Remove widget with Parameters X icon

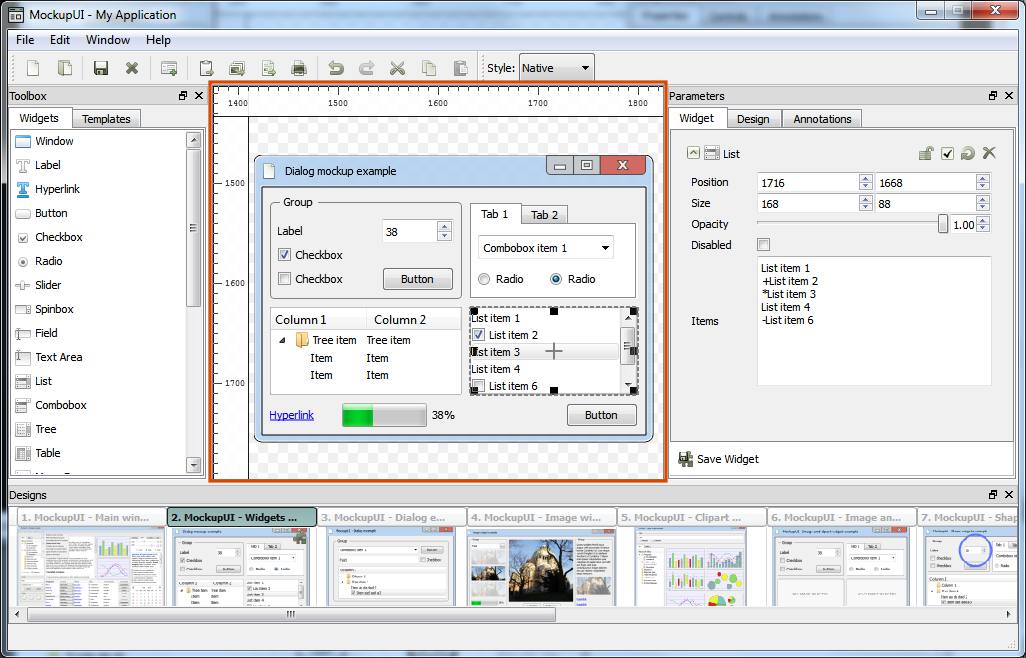pyautogui.click(x=989, y=153)
